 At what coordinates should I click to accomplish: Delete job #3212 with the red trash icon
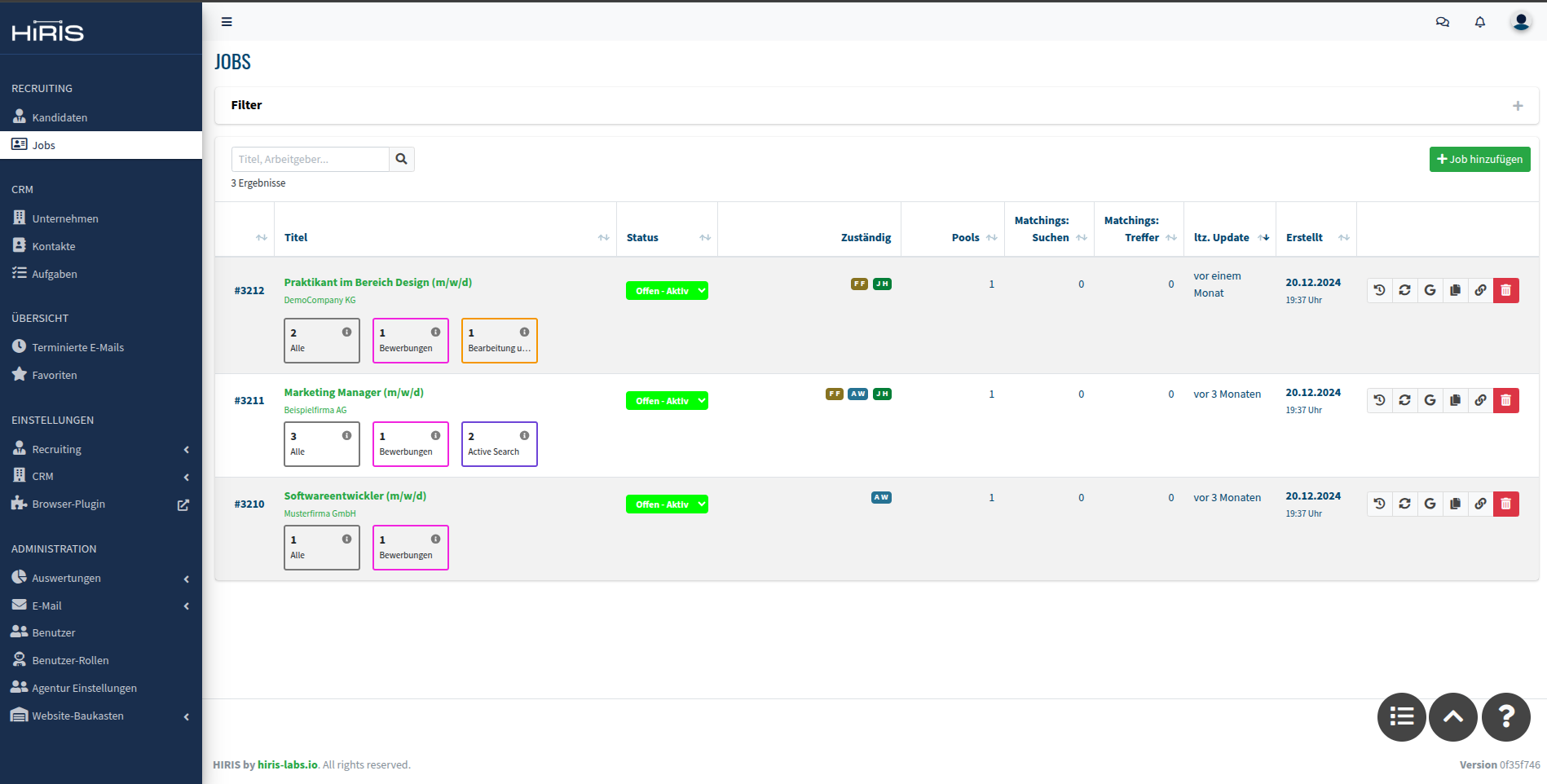click(x=1505, y=290)
